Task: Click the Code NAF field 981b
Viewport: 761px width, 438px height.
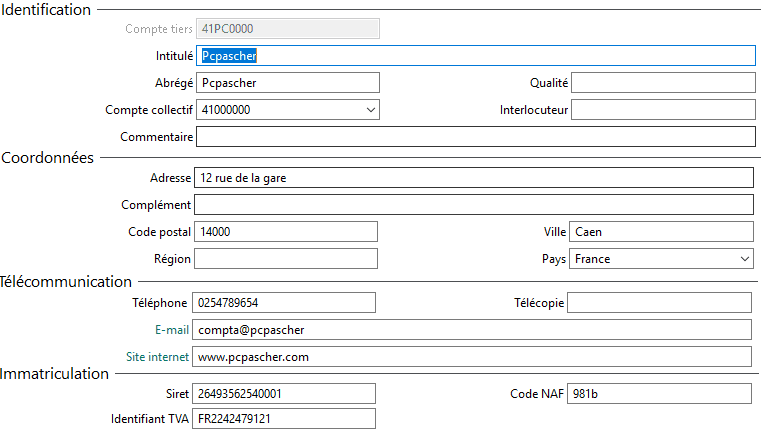Action: pyautogui.click(x=659, y=393)
